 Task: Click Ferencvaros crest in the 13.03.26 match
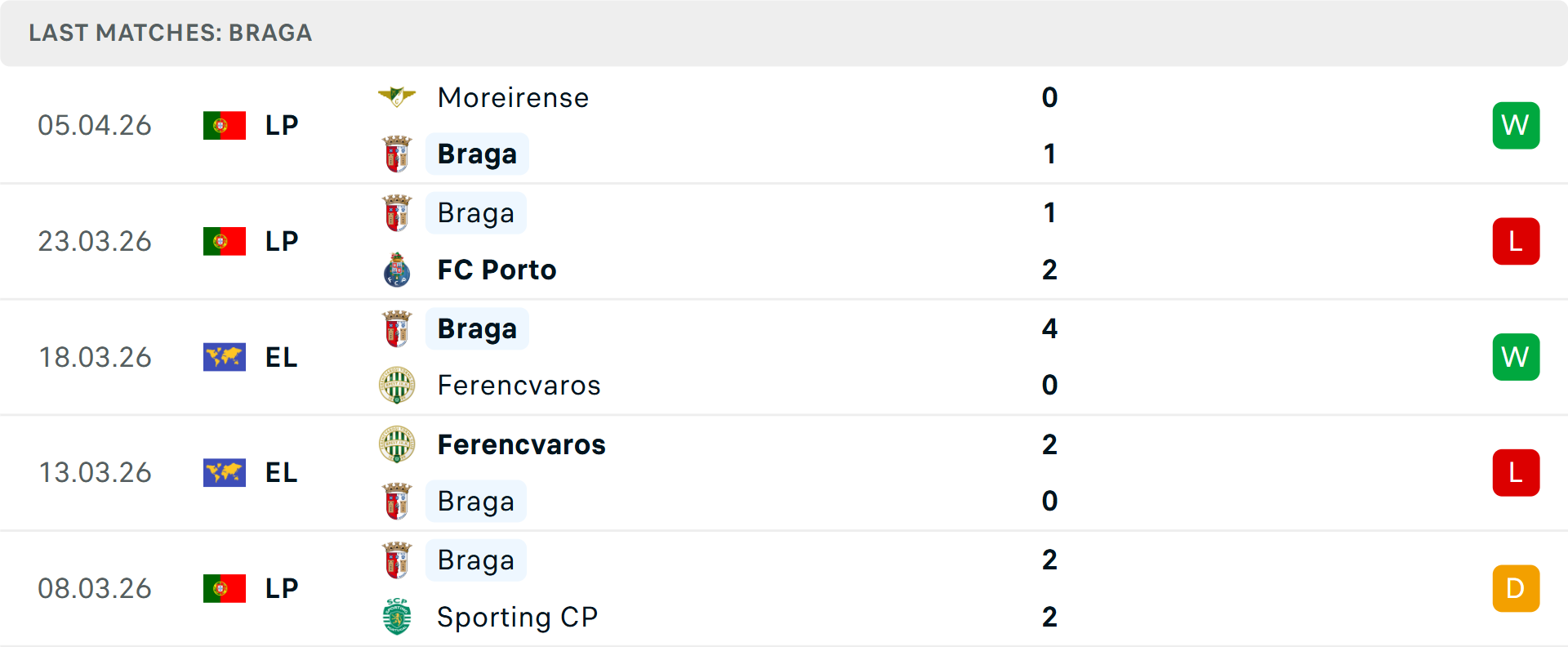point(397,444)
